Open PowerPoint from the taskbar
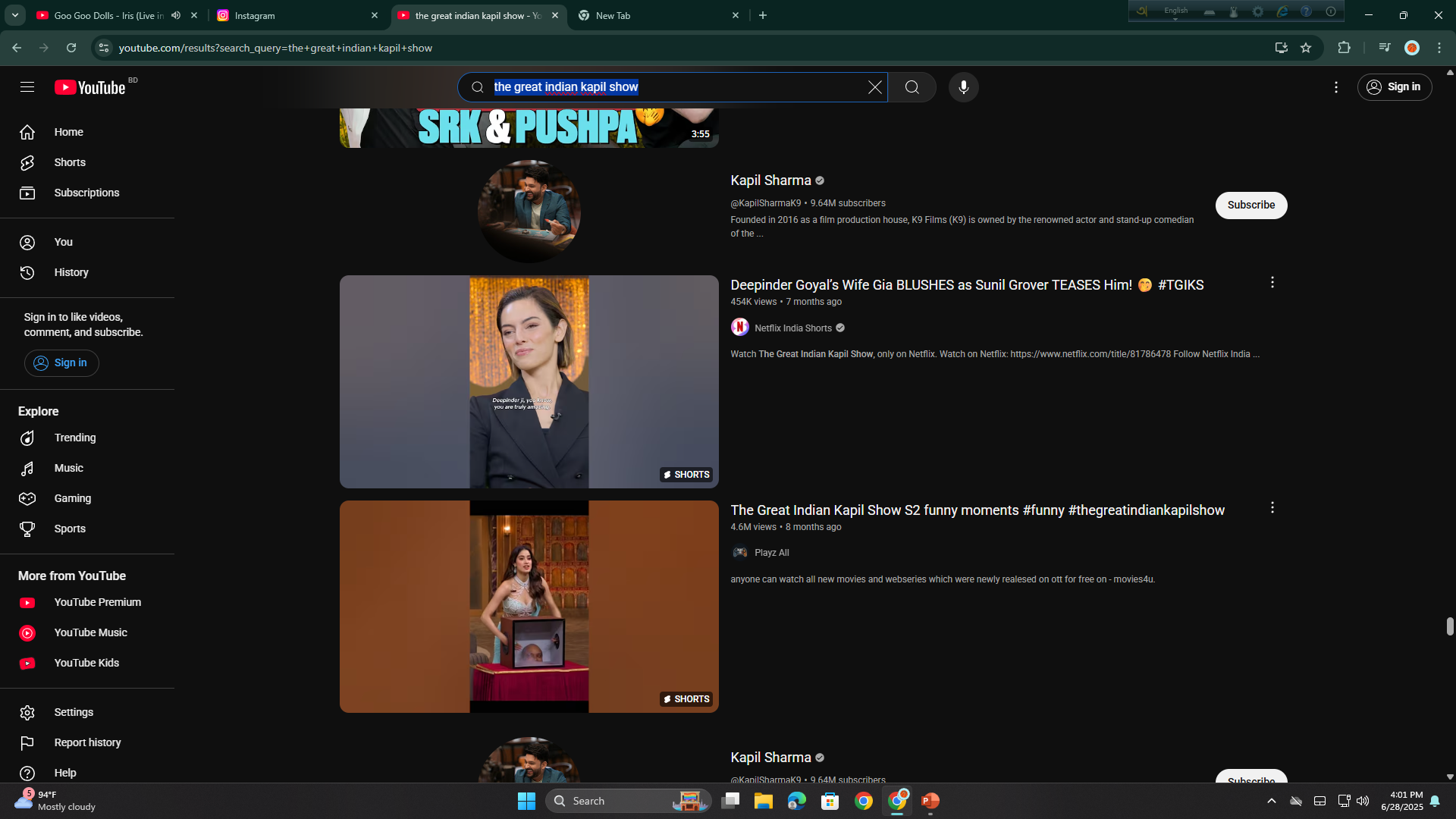 pyautogui.click(x=930, y=801)
